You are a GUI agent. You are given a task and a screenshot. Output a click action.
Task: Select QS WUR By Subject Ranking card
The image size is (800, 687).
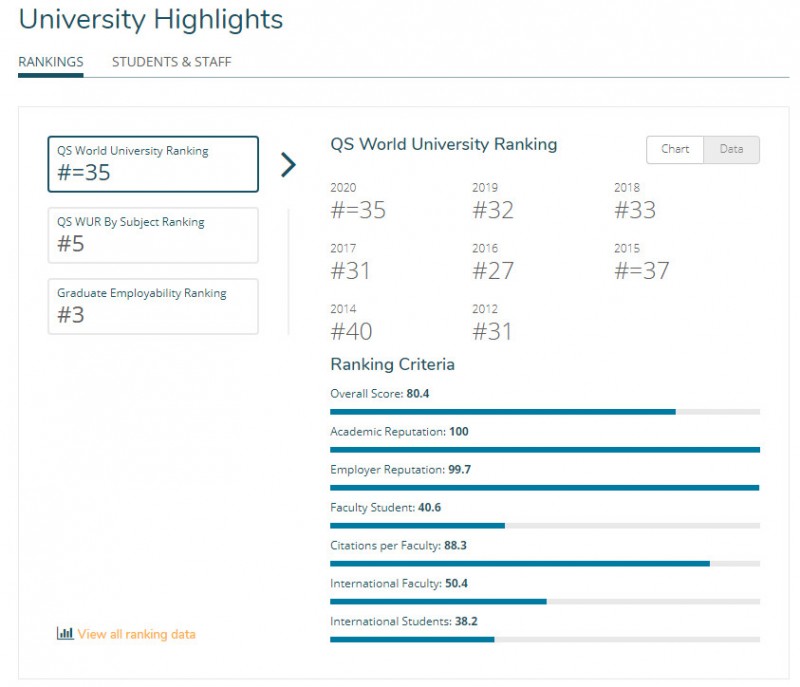(153, 235)
